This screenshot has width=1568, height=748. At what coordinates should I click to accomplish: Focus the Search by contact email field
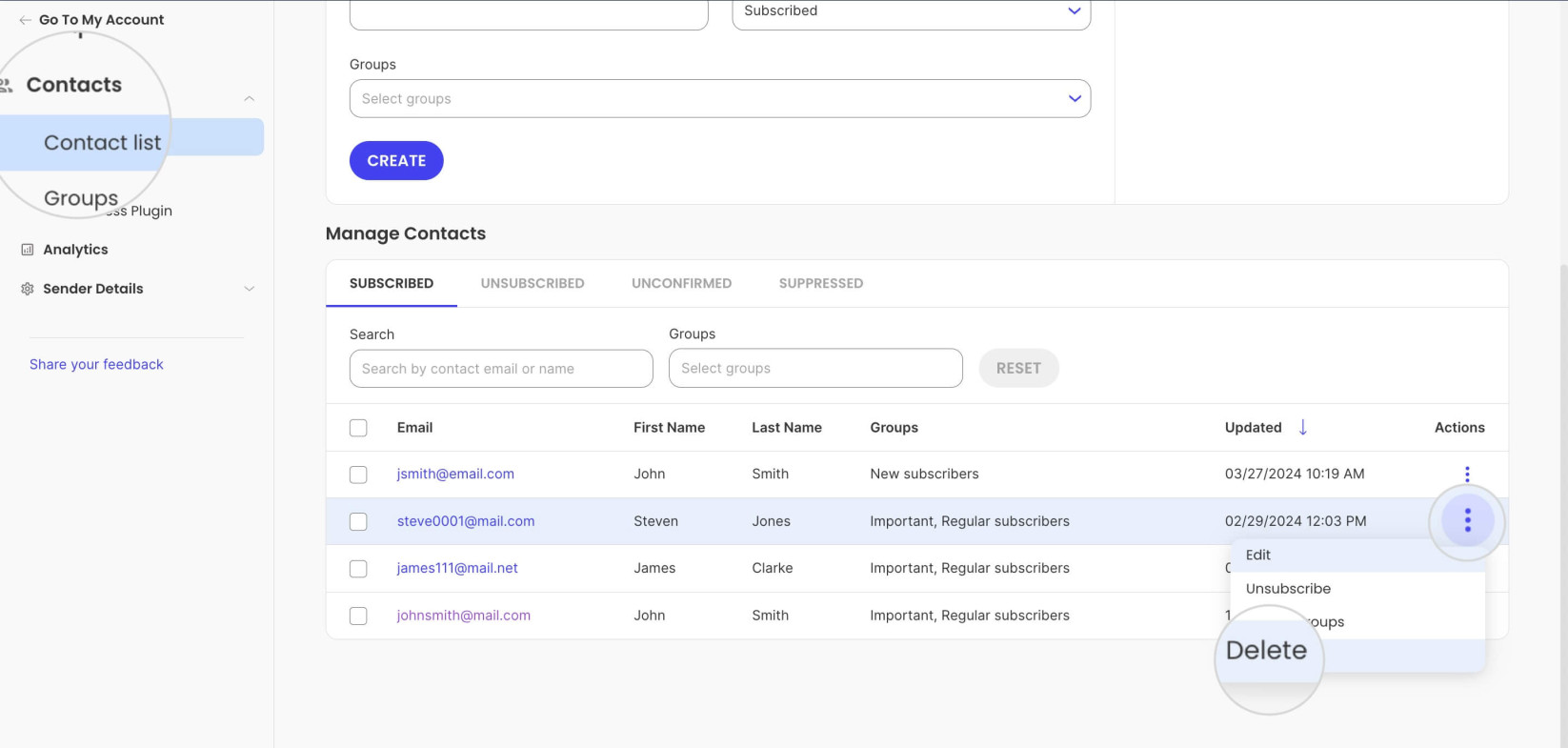tap(501, 369)
